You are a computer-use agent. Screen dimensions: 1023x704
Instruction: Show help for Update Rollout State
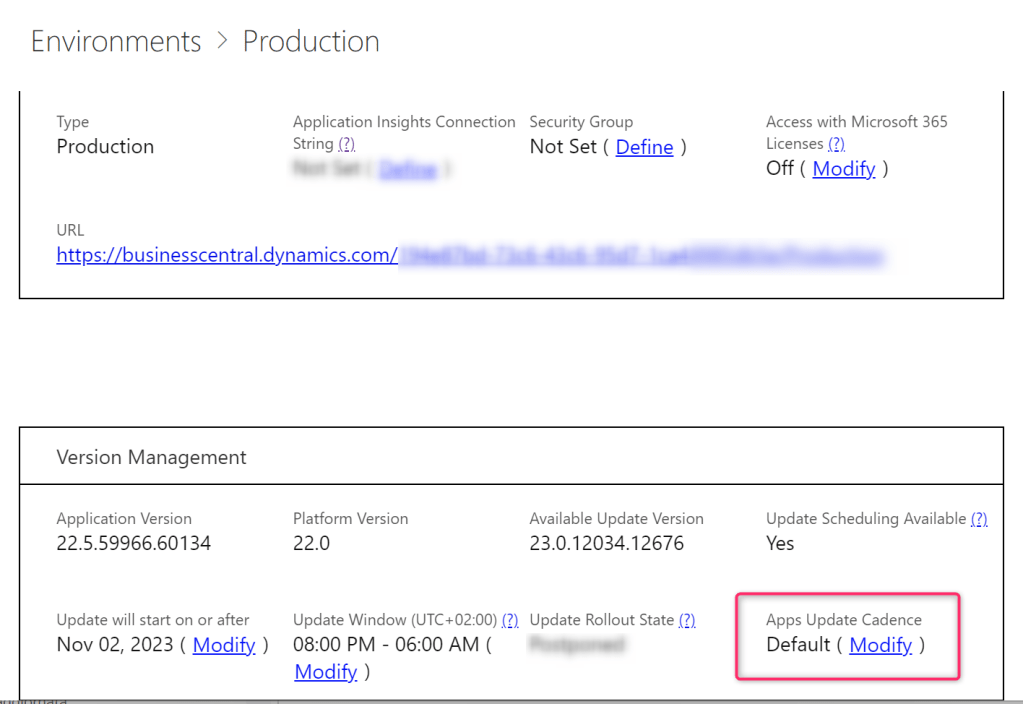[x=687, y=620]
